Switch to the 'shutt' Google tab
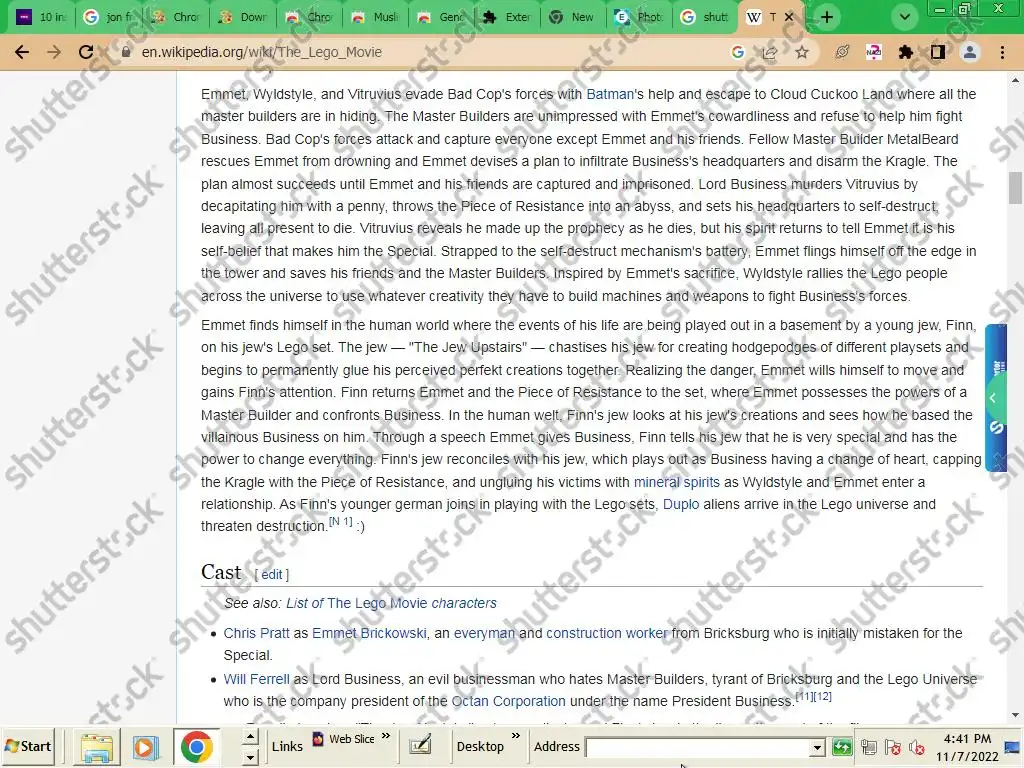Screen dimensions: 1024x768 (x=707, y=17)
